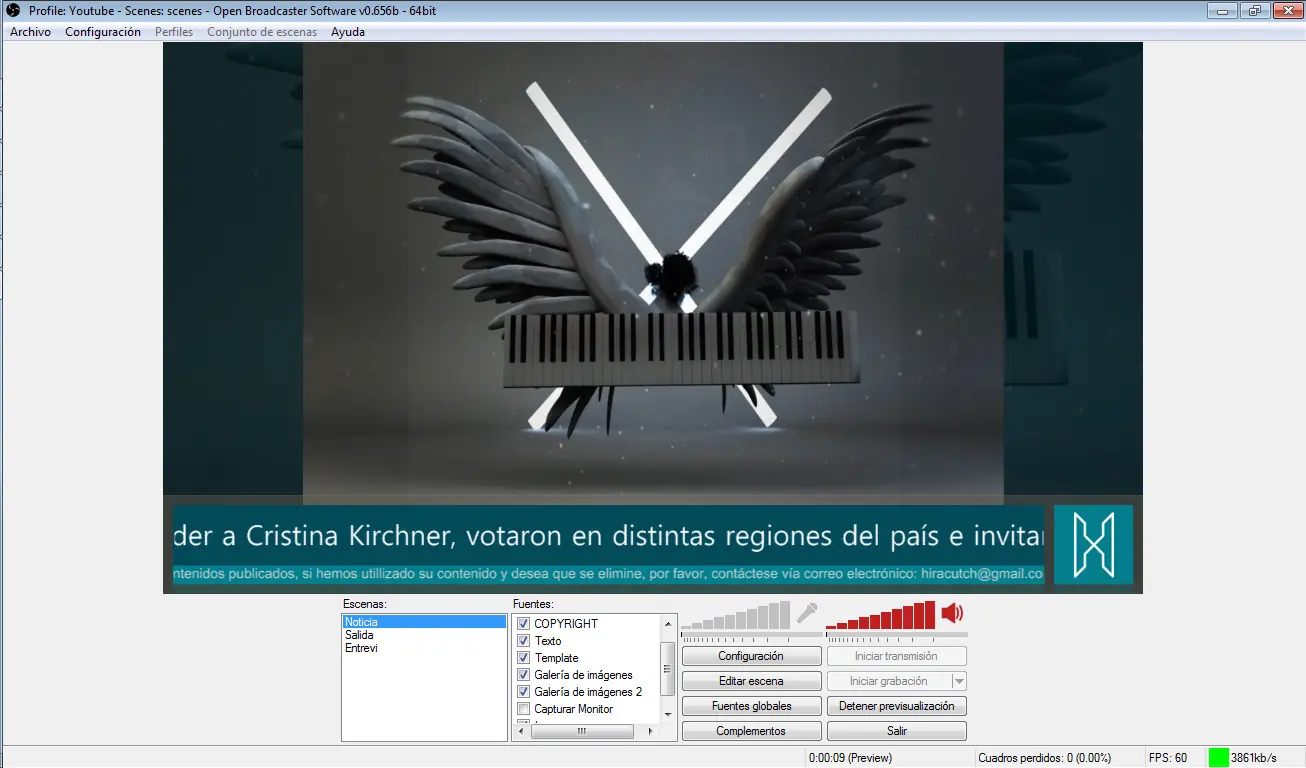The image size is (1306, 768).
Task: Maximize the OBS window
Action: [x=1254, y=11]
